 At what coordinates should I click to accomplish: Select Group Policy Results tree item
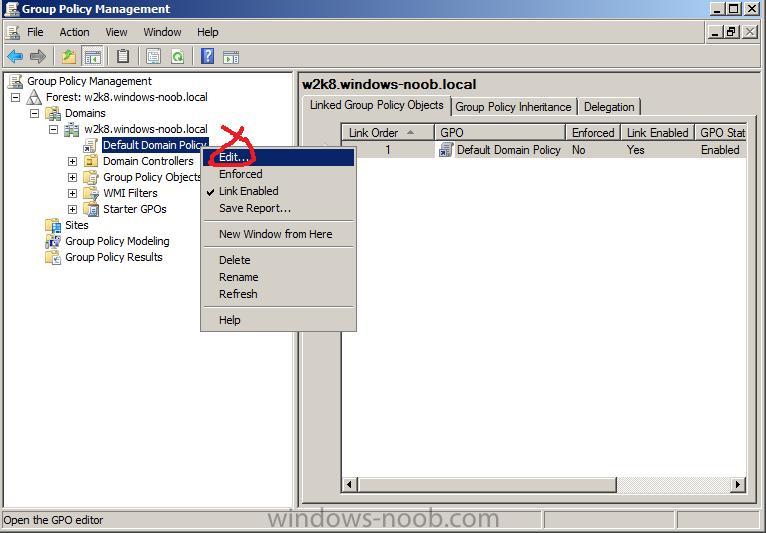coord(114,257)
